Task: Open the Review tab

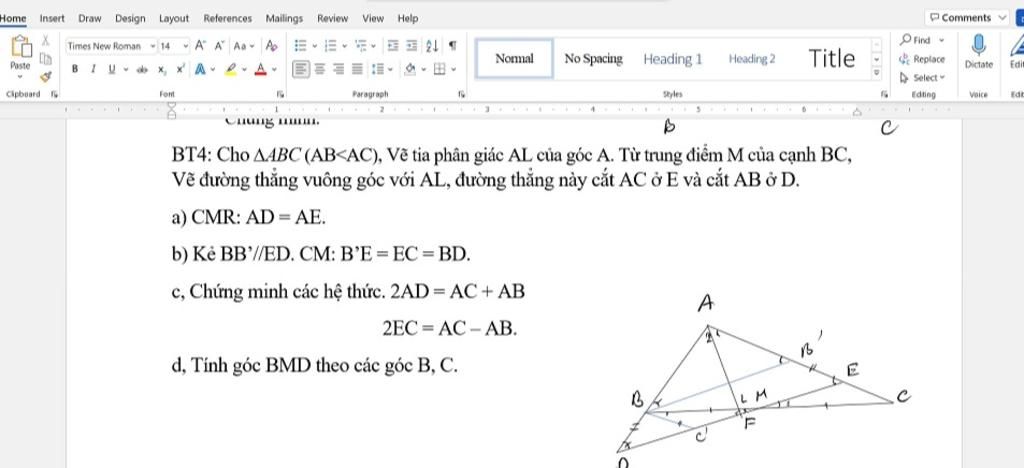Action: coord(332,18)
